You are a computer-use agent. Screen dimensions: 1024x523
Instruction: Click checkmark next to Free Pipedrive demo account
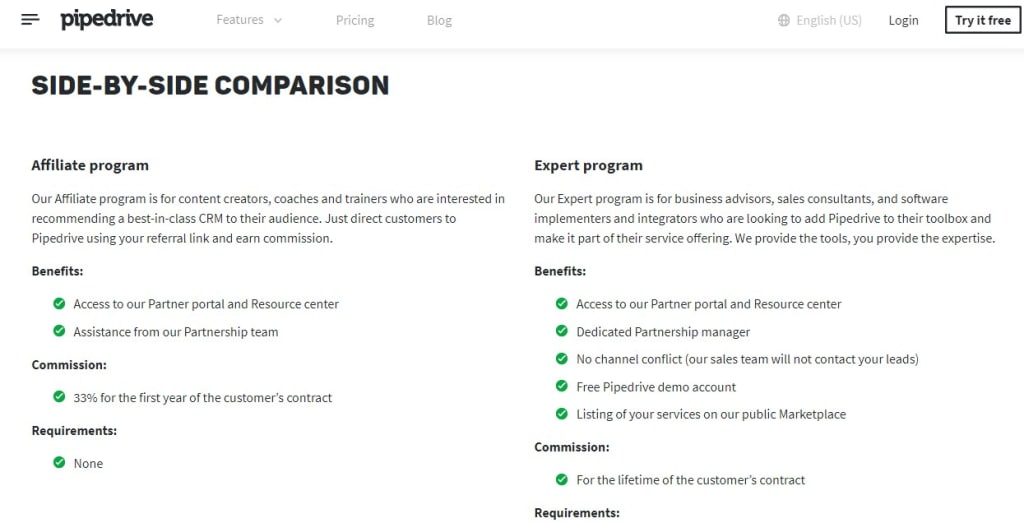pyautogui.click(x=562, y=386)
